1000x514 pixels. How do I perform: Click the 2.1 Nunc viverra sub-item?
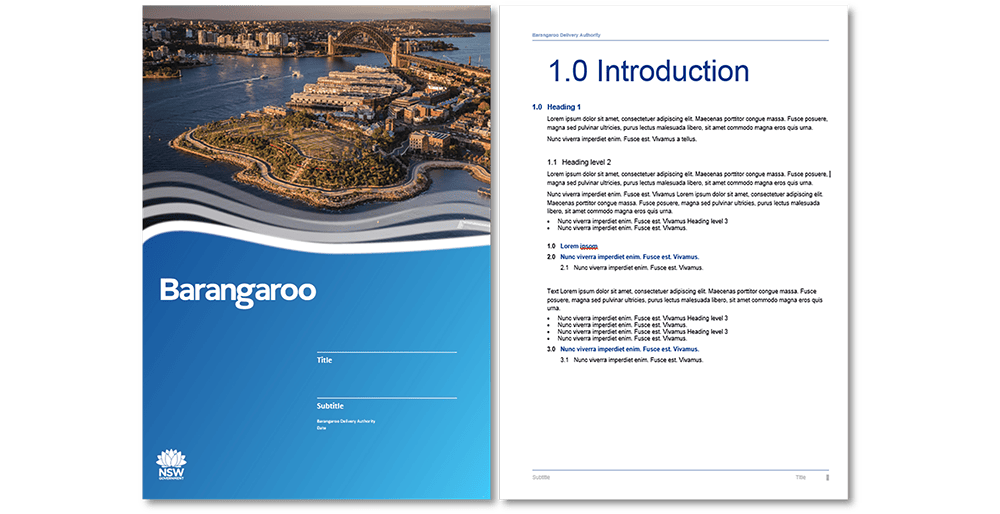631,268
